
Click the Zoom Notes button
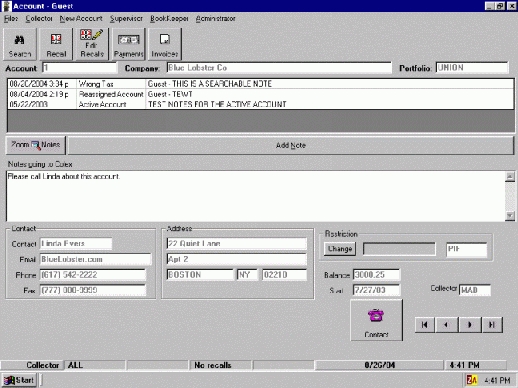[x=36, y=145]
